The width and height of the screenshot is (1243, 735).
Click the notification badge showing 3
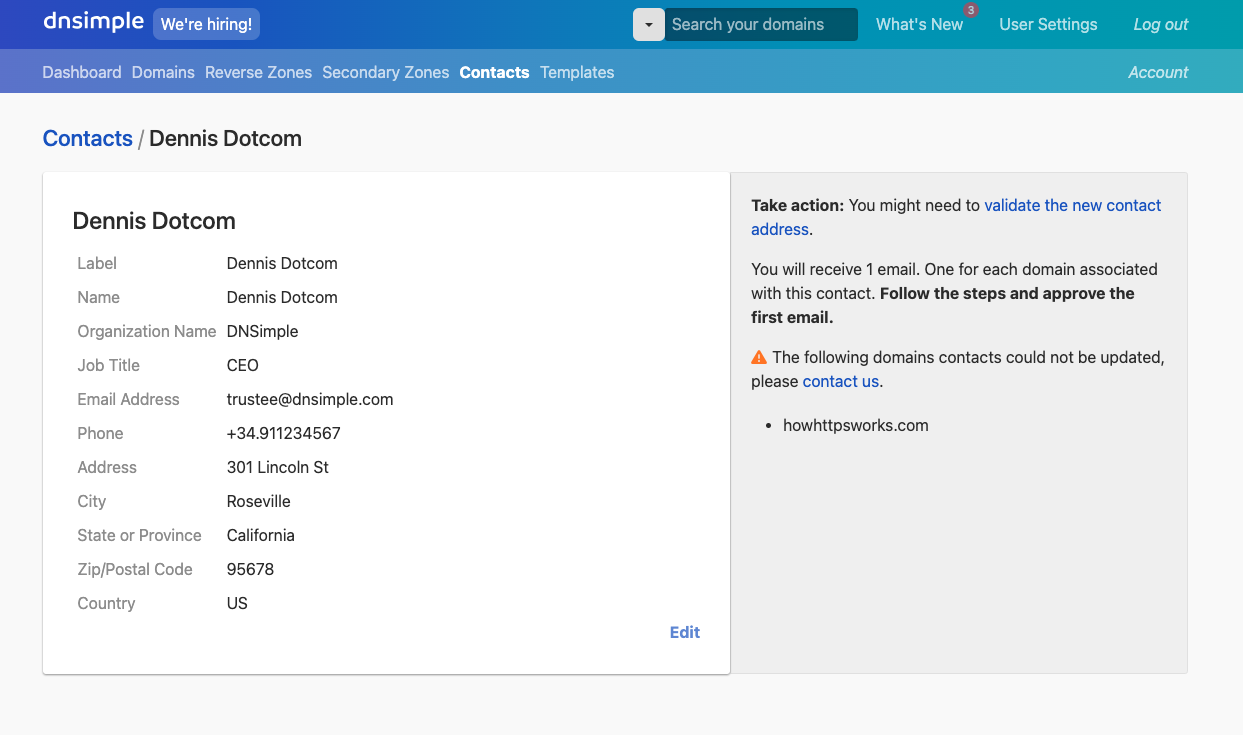pyautogui.click(x=970, y=10)
